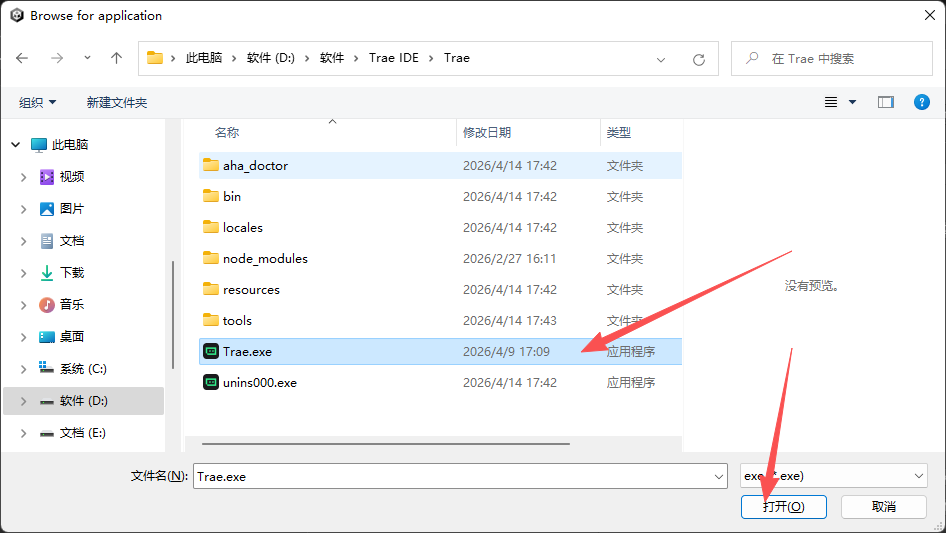Select 视频 in the navigation tree
Screen dimensions: 946x533
[x=72, y=176]
